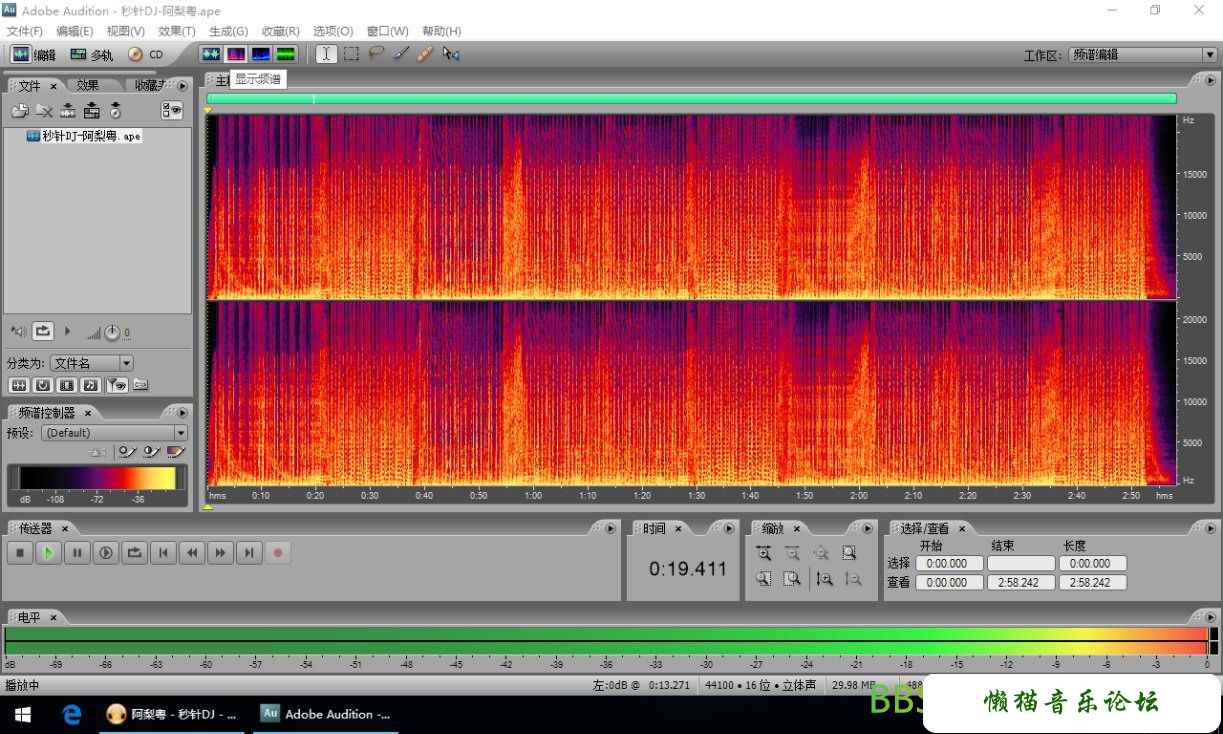Open the 频谱控制器 panel options menu
Viewport: 1223px width, 734px height.
tap(182, 412)
